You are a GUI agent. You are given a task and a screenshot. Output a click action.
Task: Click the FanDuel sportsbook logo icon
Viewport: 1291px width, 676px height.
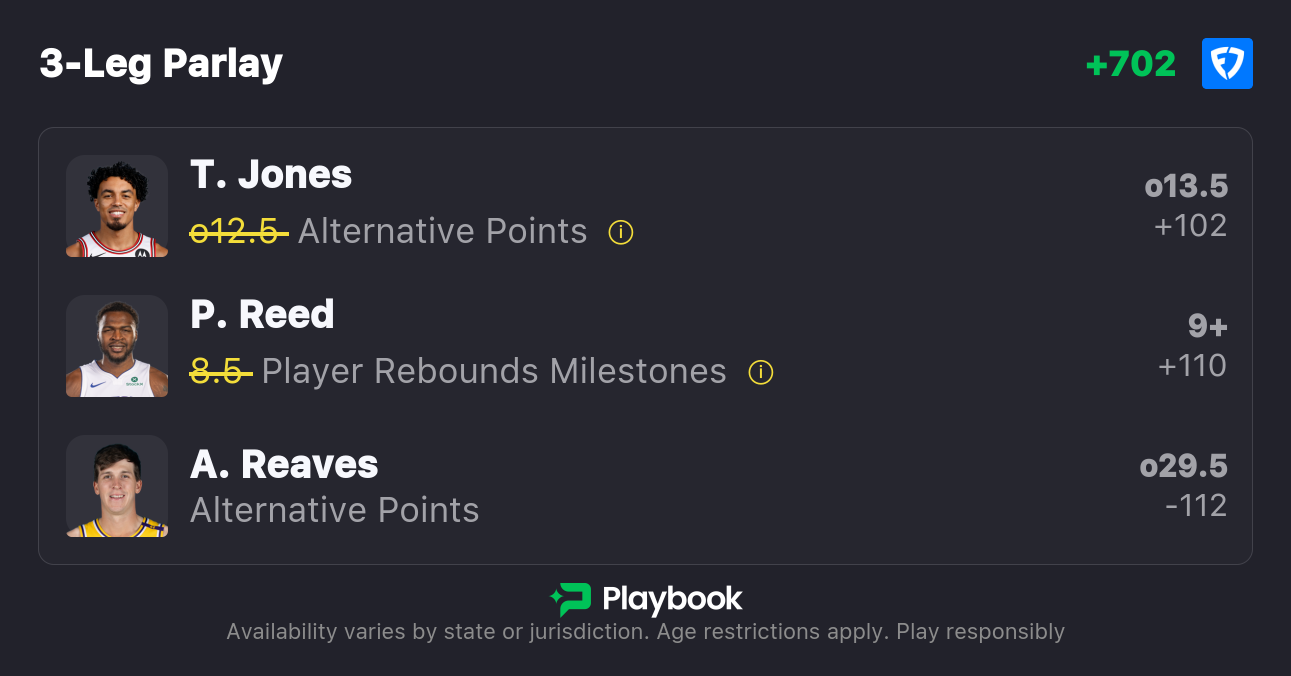pyautogui.click(x=1227, y=64)
